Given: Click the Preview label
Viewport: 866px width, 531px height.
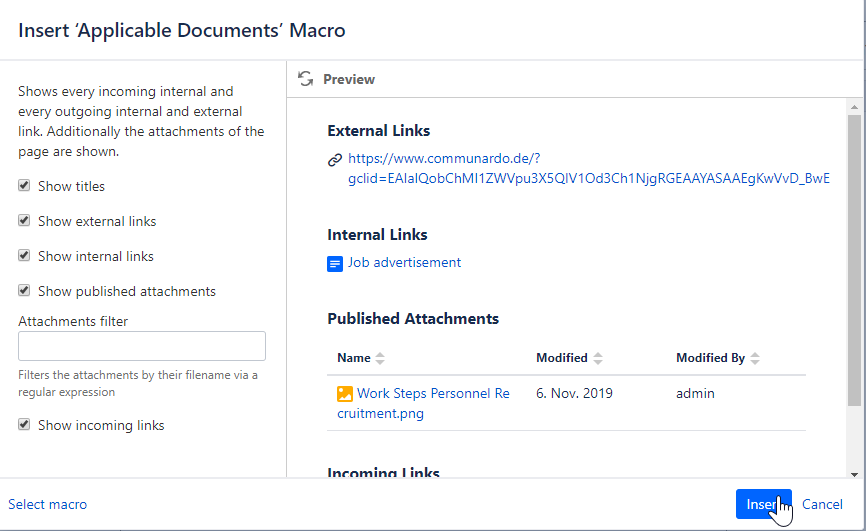Looking at the screenshot, I should [x=349, y=80].
